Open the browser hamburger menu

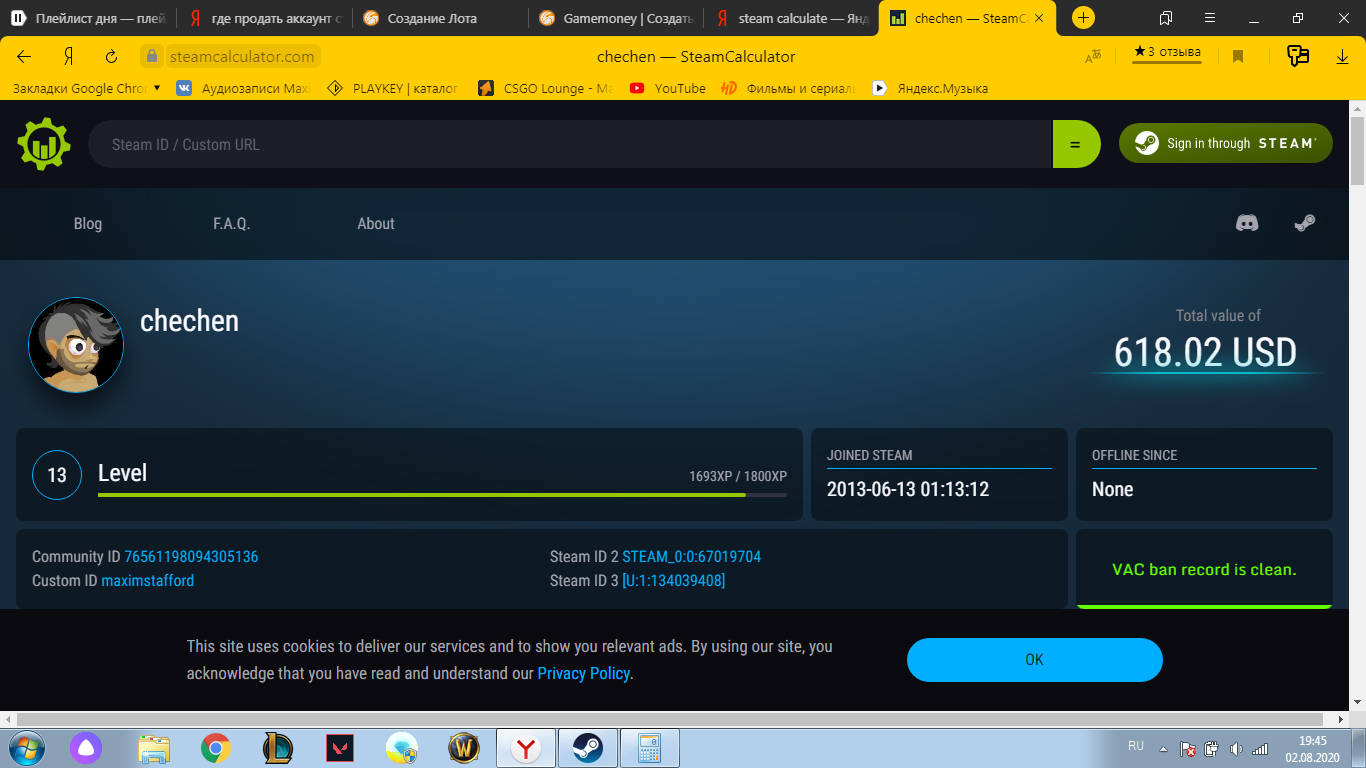click(1211, 18)
